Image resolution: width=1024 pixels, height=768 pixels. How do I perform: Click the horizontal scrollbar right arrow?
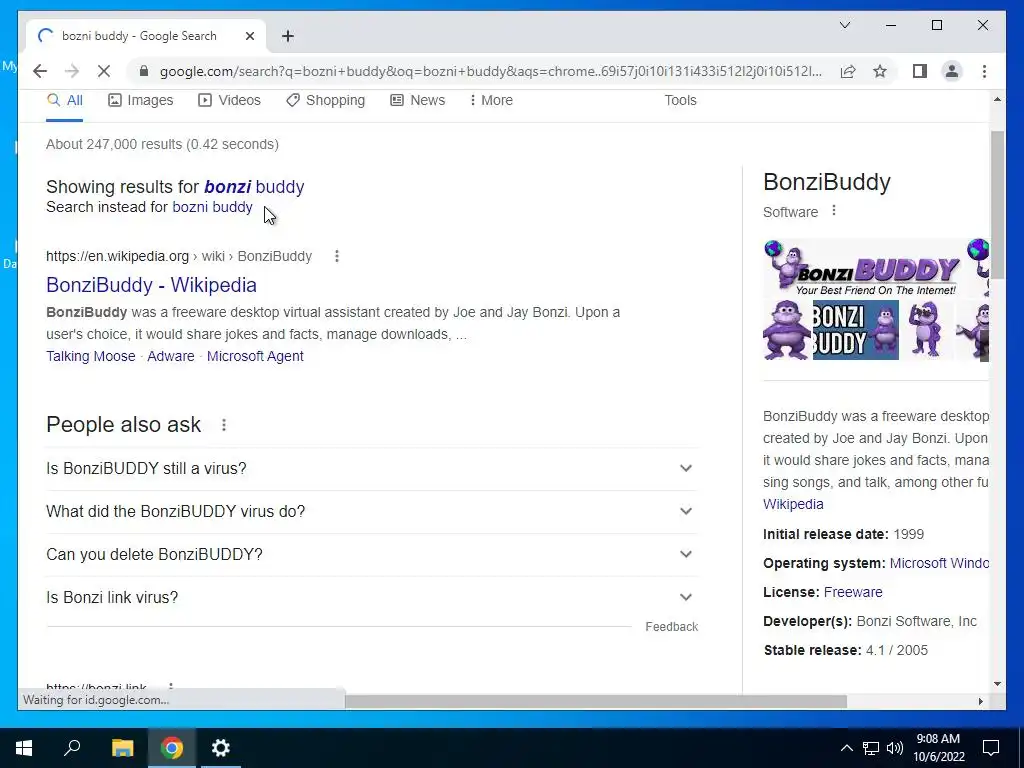tap(980, 701)
